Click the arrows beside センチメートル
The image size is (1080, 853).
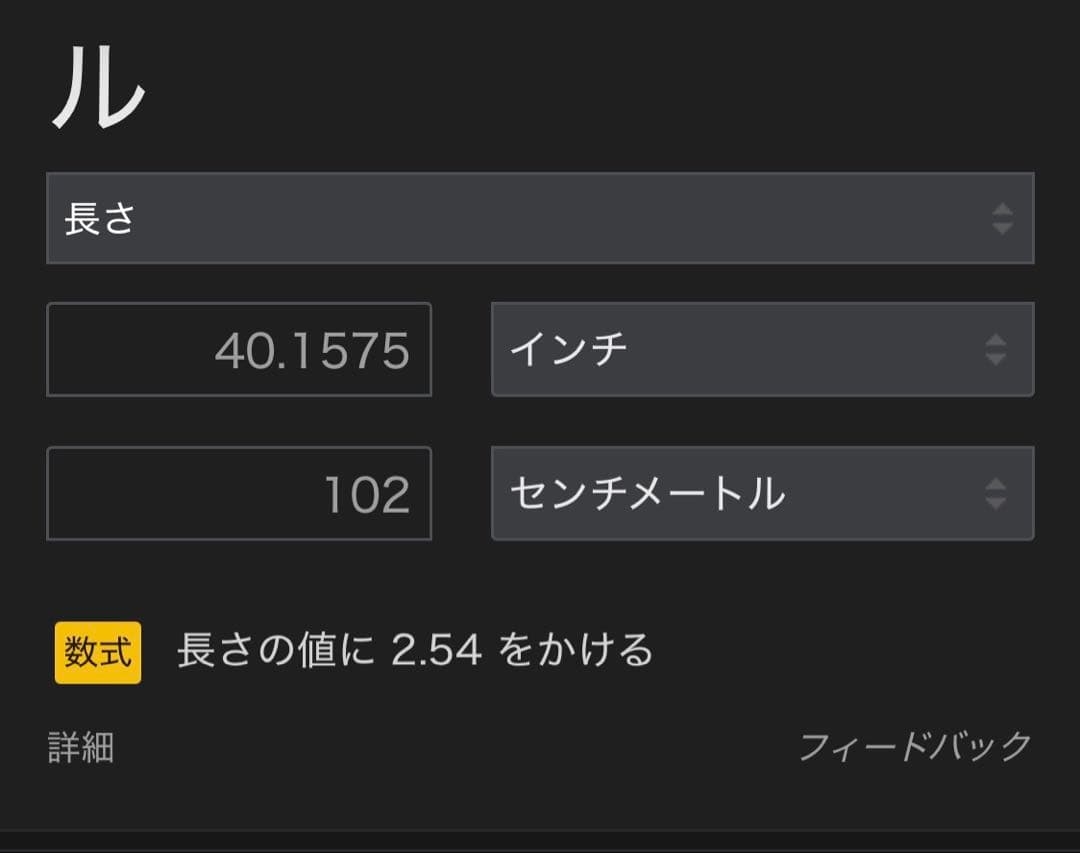click(x=994, y=493)
